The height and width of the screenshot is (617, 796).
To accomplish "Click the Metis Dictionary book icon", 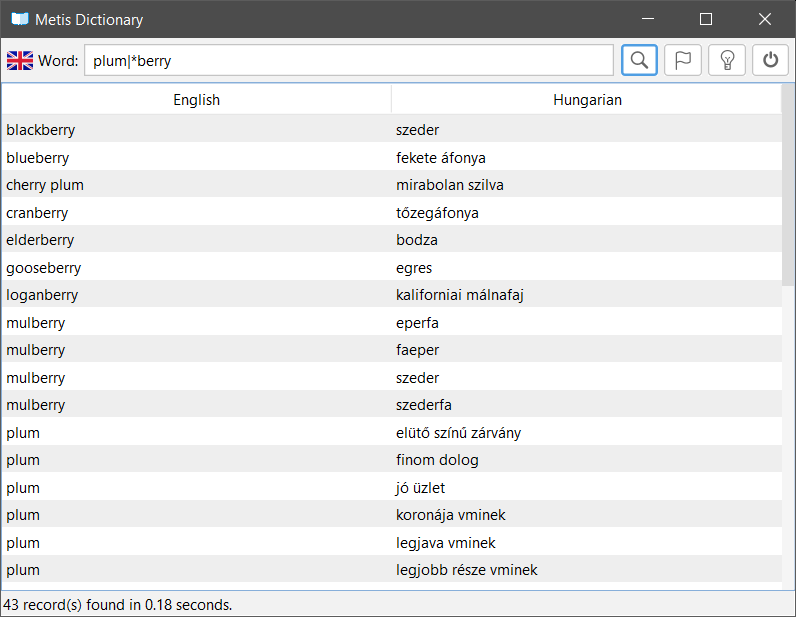I will 20,19.
